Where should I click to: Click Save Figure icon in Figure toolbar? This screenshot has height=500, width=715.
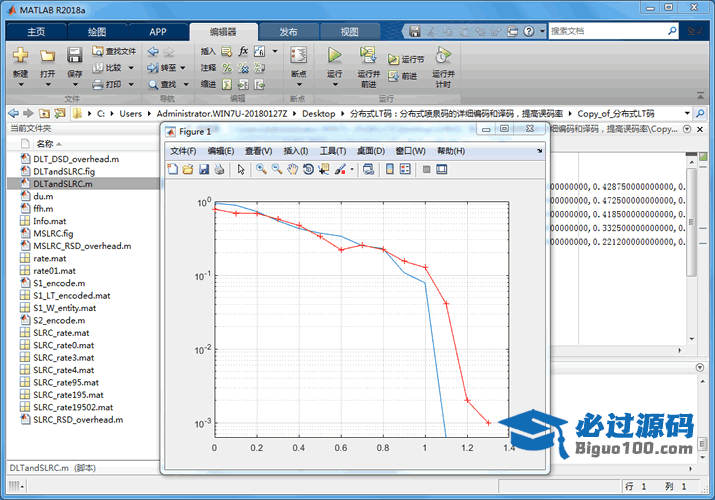[x=203, y=170]
